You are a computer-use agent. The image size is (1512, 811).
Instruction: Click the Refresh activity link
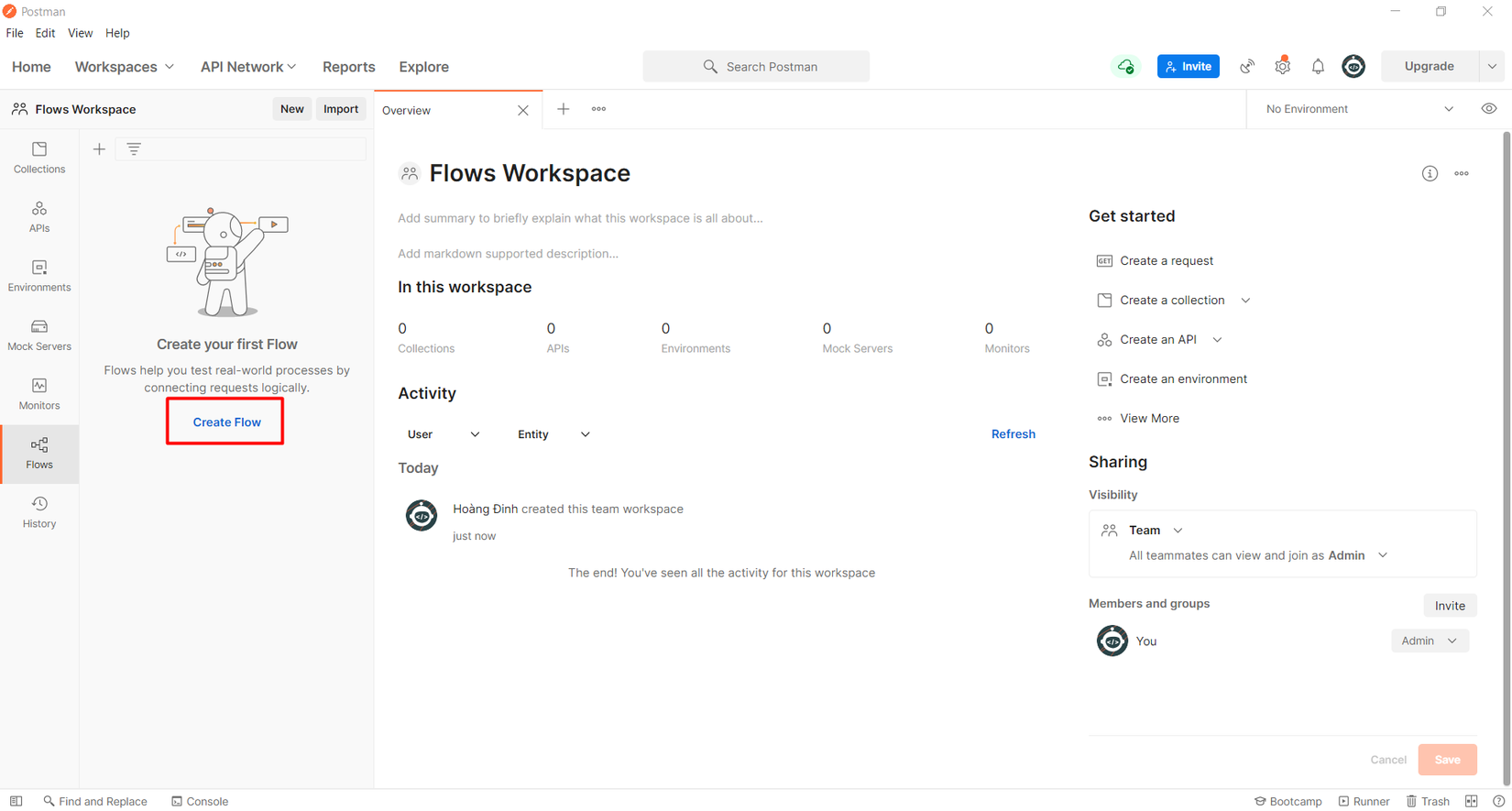1013,434
